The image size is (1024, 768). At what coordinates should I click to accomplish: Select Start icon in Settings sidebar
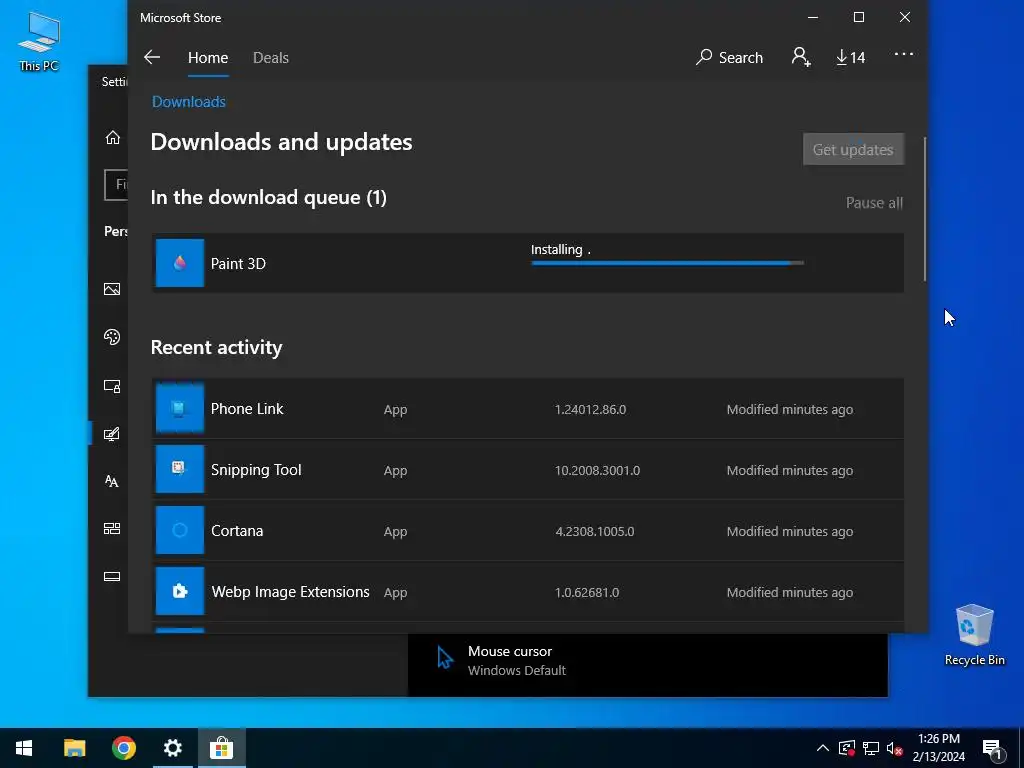pos(112,528)
